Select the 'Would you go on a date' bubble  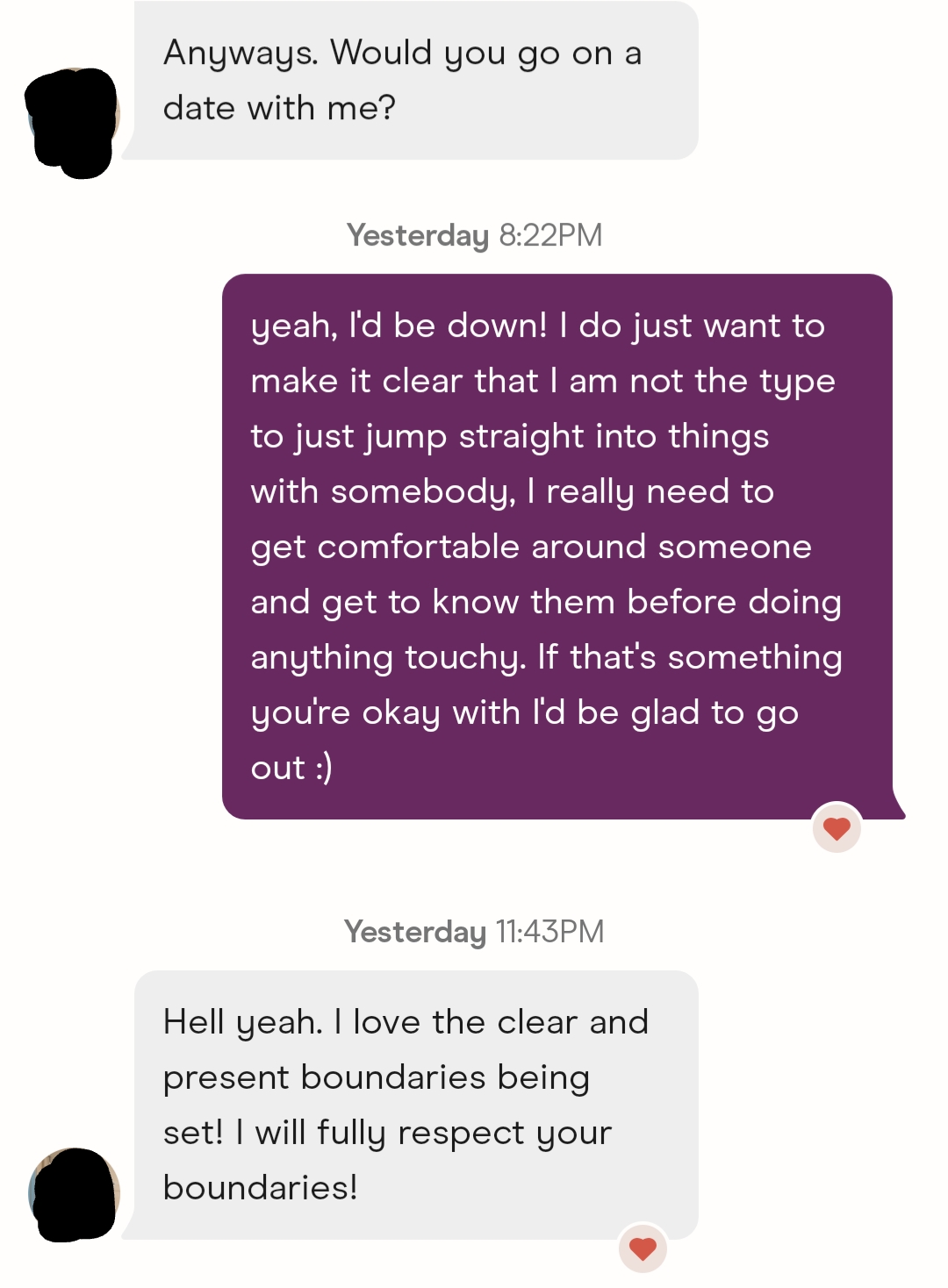(x=416, y=81)
